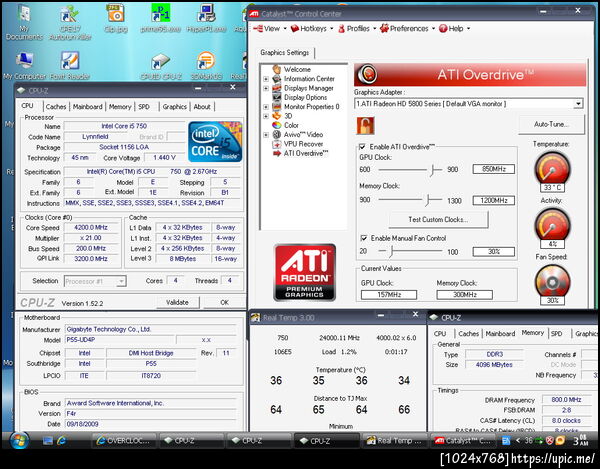The width and height of the screenshot is (600, 469).
Task: Open the Profiles menu
Action: pyautogui.click(x=357, y=28)
